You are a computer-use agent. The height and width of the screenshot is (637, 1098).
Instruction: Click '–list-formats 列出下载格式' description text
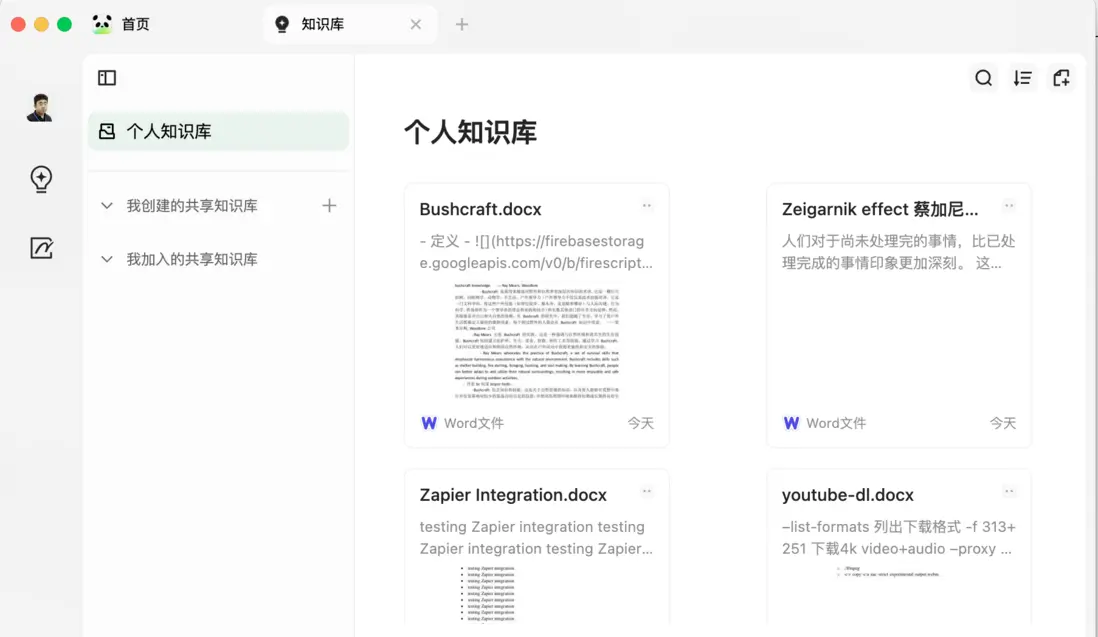click(898, 538)
